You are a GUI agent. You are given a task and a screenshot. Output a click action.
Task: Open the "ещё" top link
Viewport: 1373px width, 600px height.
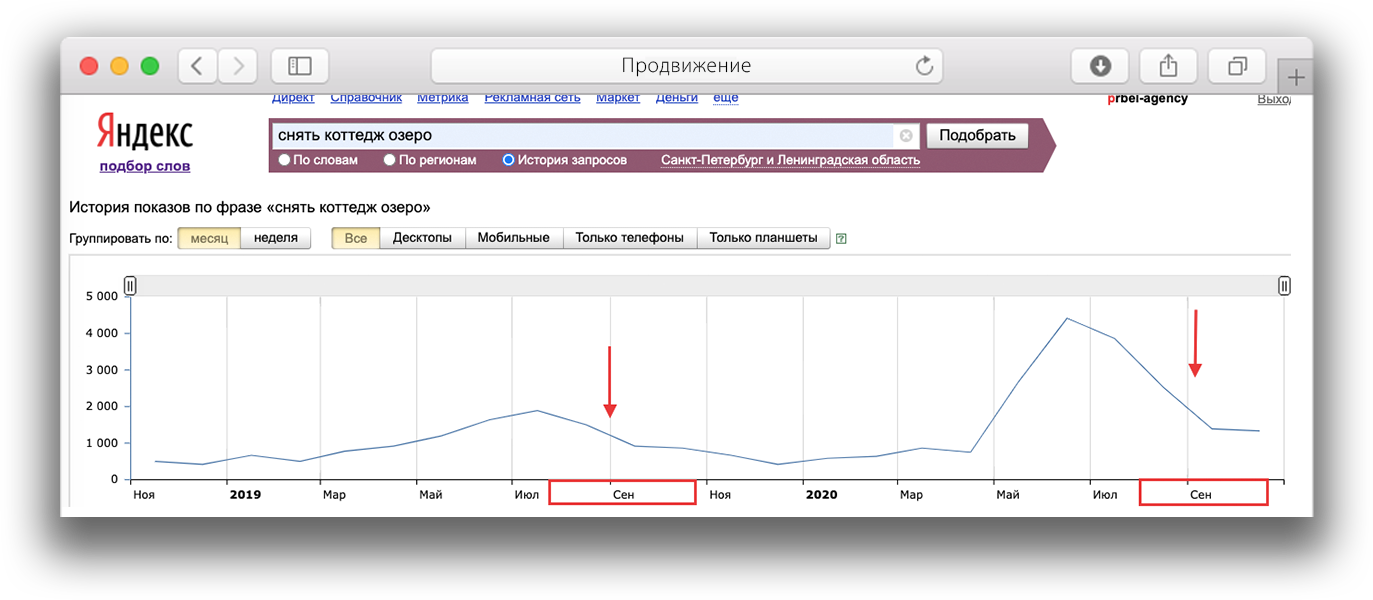click(726, 98)
